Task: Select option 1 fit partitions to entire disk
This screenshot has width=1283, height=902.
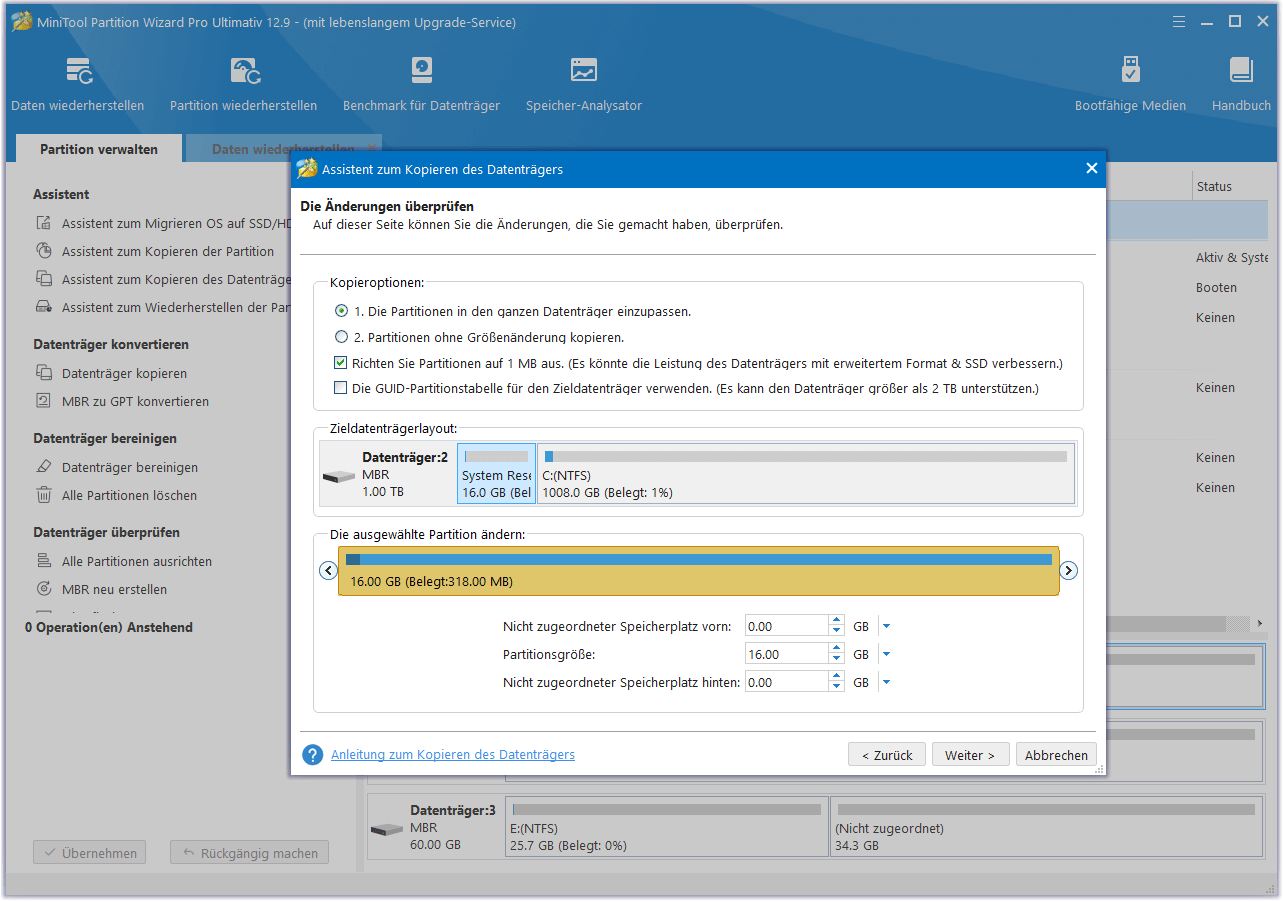Action: (342, 312)
